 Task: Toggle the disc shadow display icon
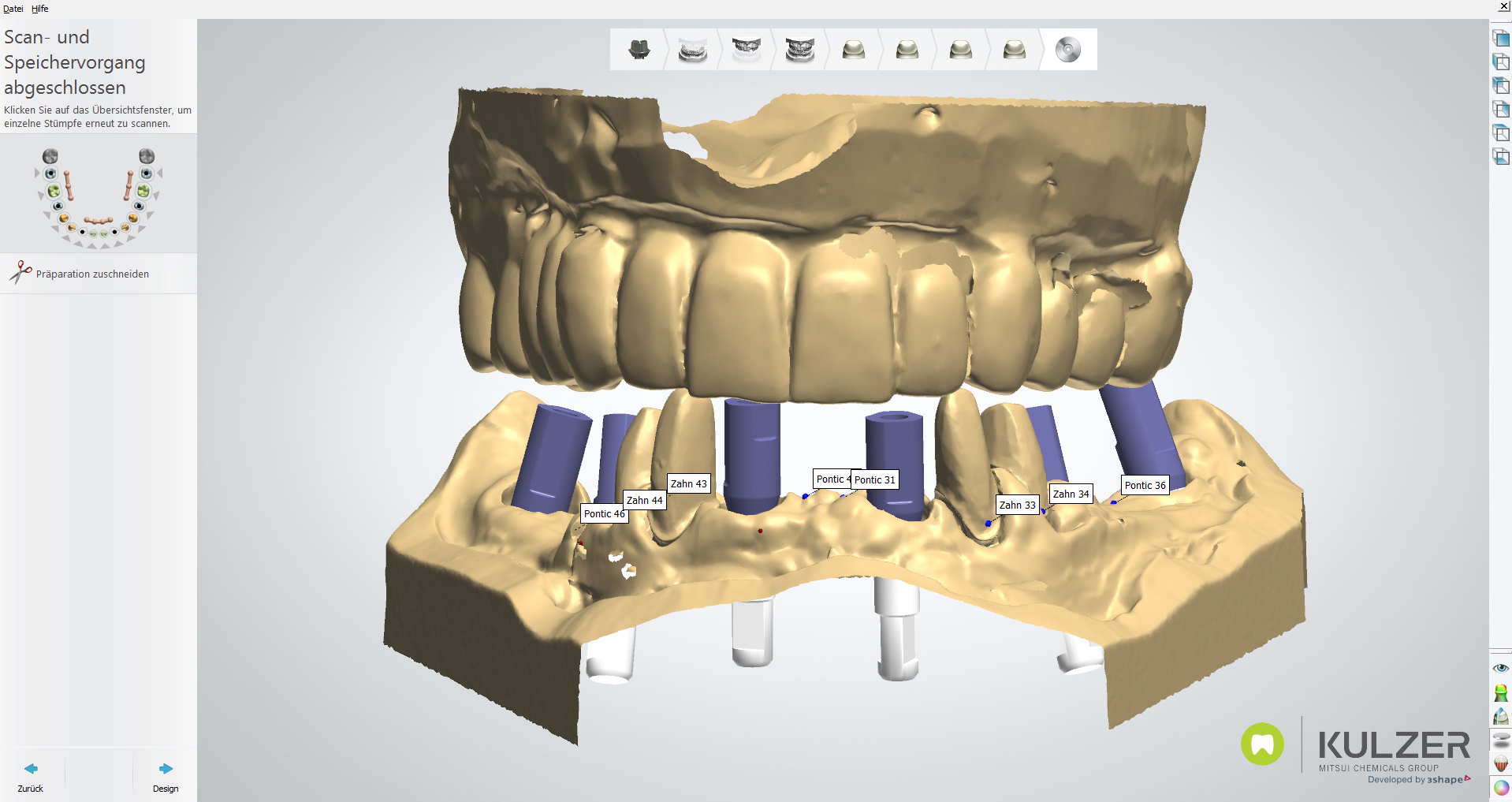(1501, 740)
